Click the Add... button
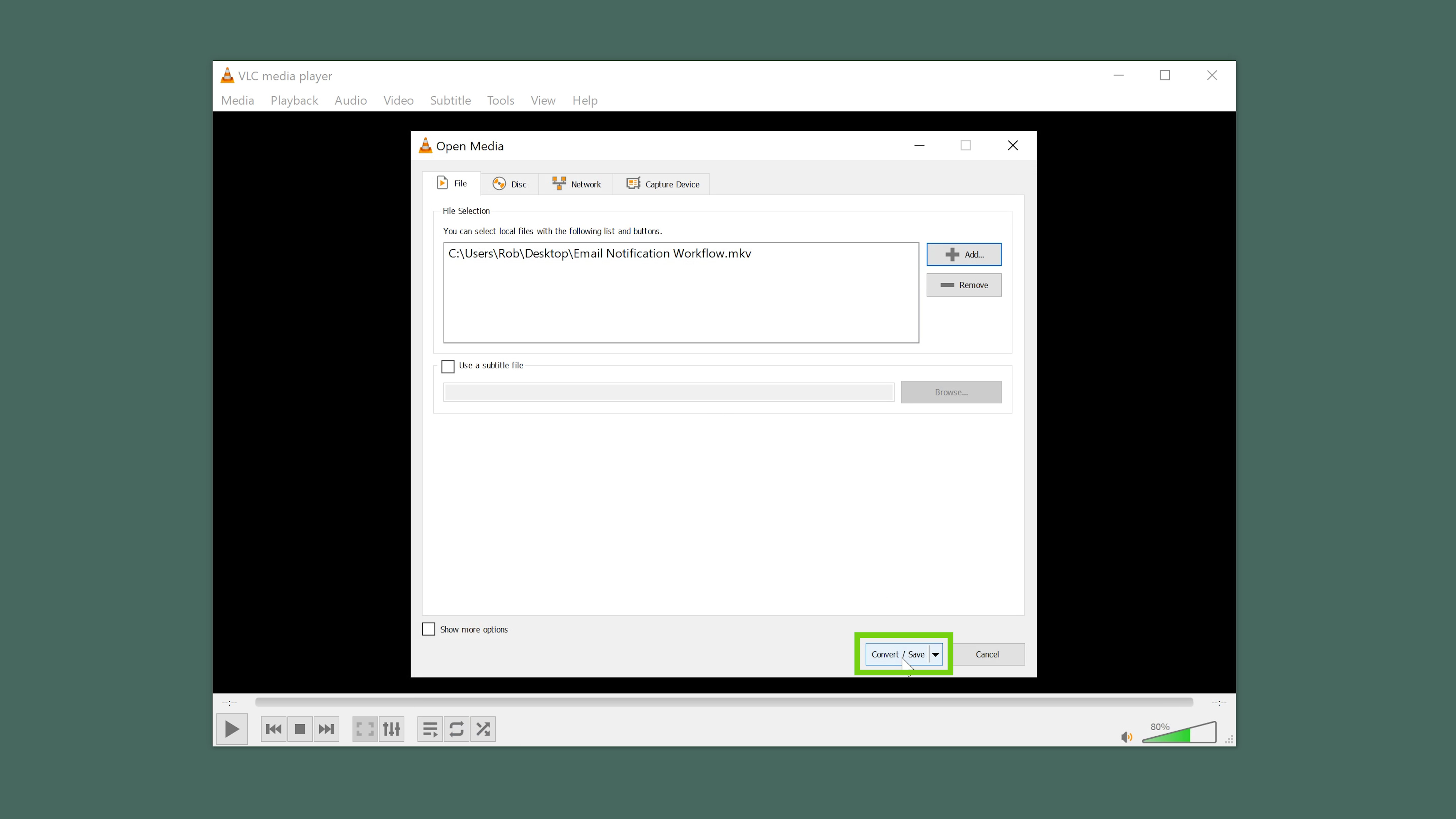 click(964, 254)
